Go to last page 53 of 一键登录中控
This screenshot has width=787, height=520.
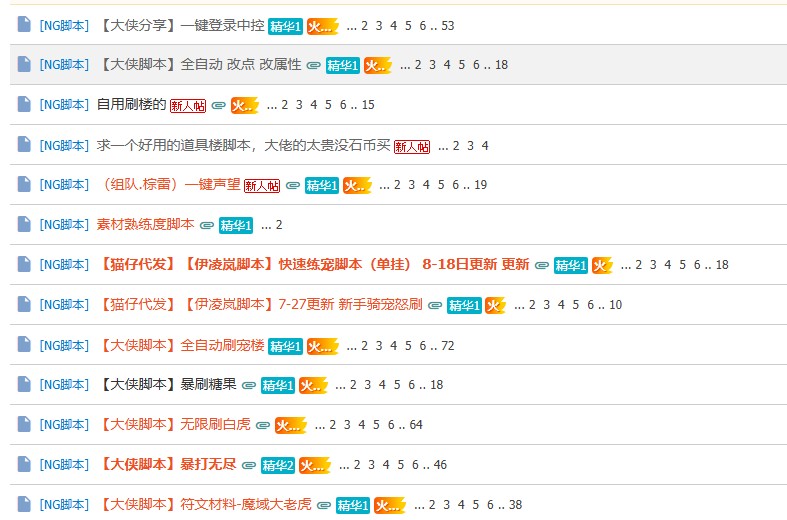(x=447, y=25)
